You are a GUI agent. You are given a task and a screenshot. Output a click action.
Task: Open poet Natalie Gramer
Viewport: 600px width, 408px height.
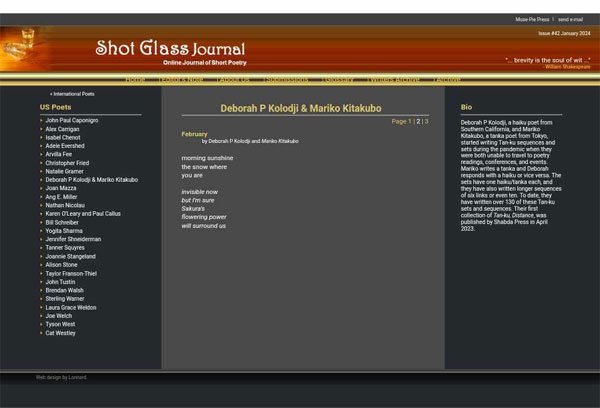[x=64, y=171]
